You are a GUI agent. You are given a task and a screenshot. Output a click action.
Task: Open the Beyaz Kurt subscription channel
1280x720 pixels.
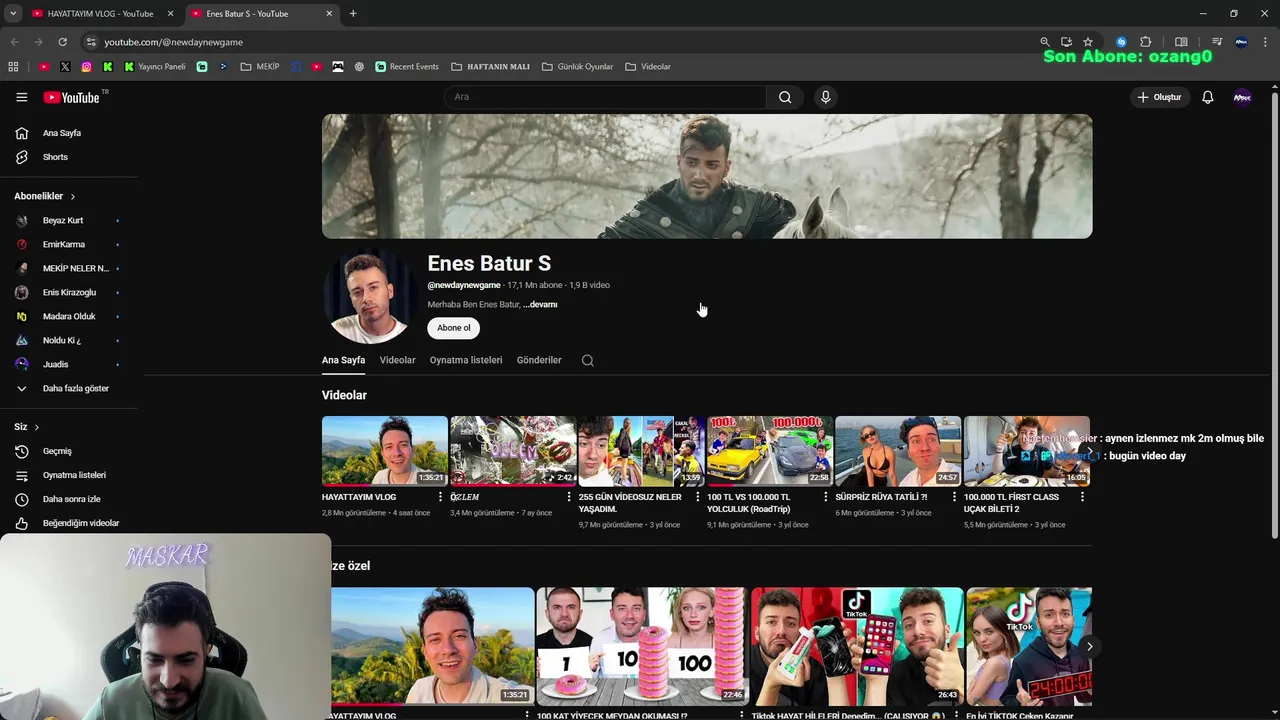tap(63, 220)
